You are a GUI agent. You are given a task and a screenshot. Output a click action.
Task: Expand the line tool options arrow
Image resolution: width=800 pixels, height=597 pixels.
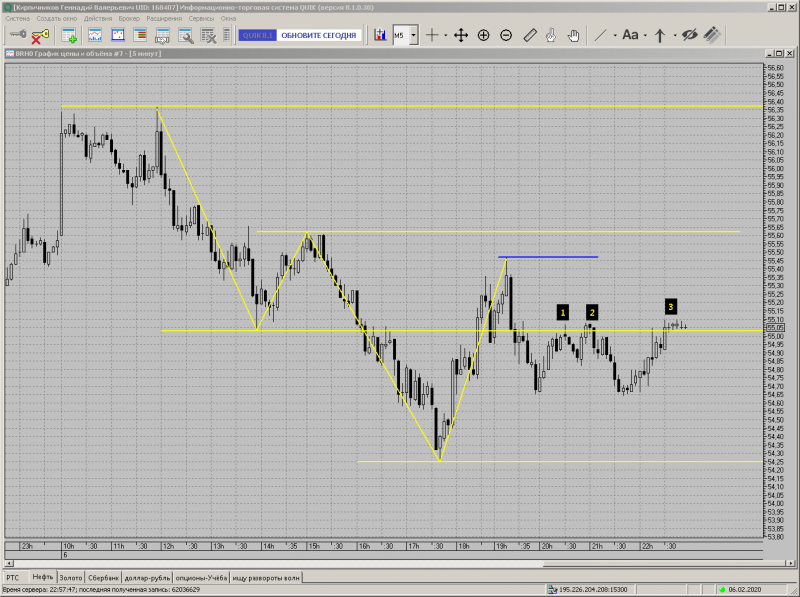point(615,35)
